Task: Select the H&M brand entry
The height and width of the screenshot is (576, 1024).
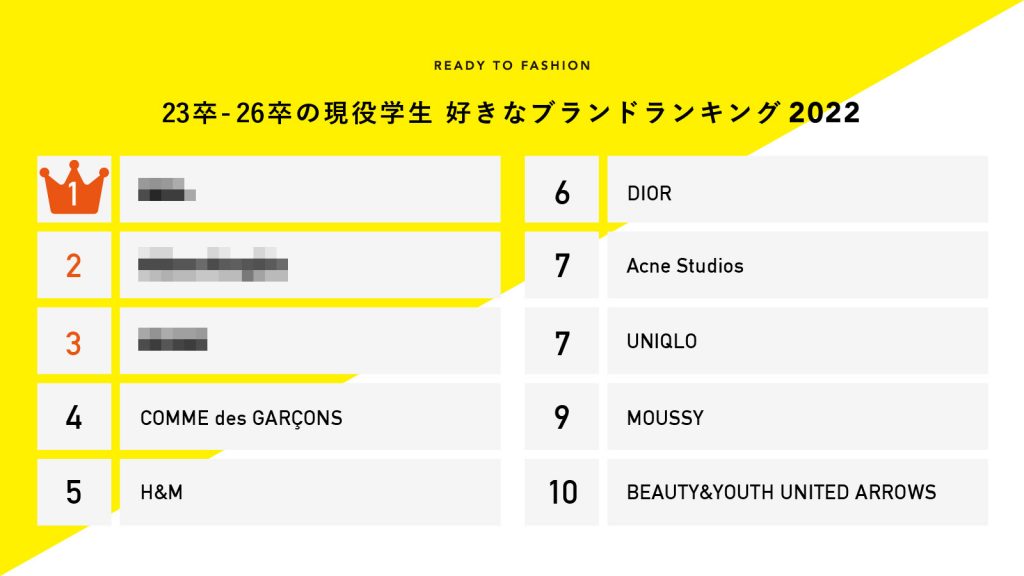Action: (162, 493)
